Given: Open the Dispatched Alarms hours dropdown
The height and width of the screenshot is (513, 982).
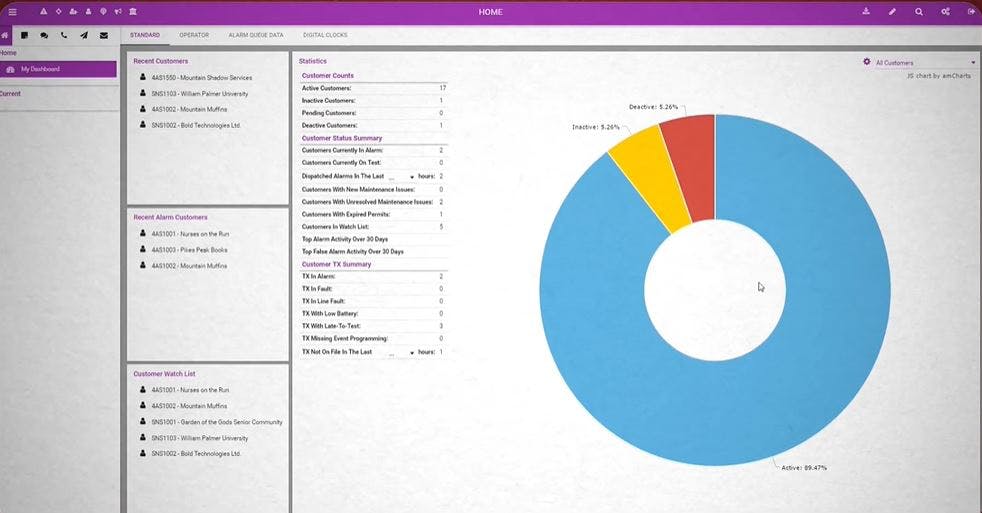Looking at the screenshot, I should 401,177.
